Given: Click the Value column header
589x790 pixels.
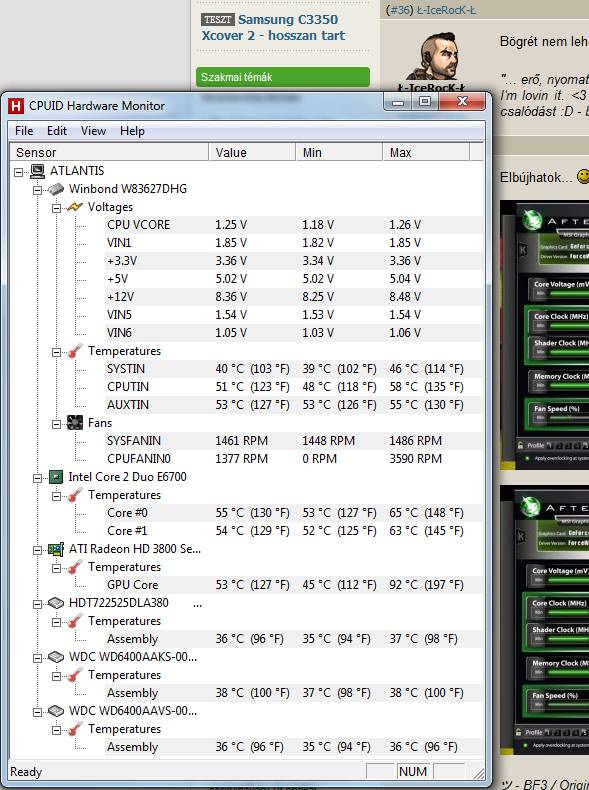Looking at the screenshot, I should point(252,152).
